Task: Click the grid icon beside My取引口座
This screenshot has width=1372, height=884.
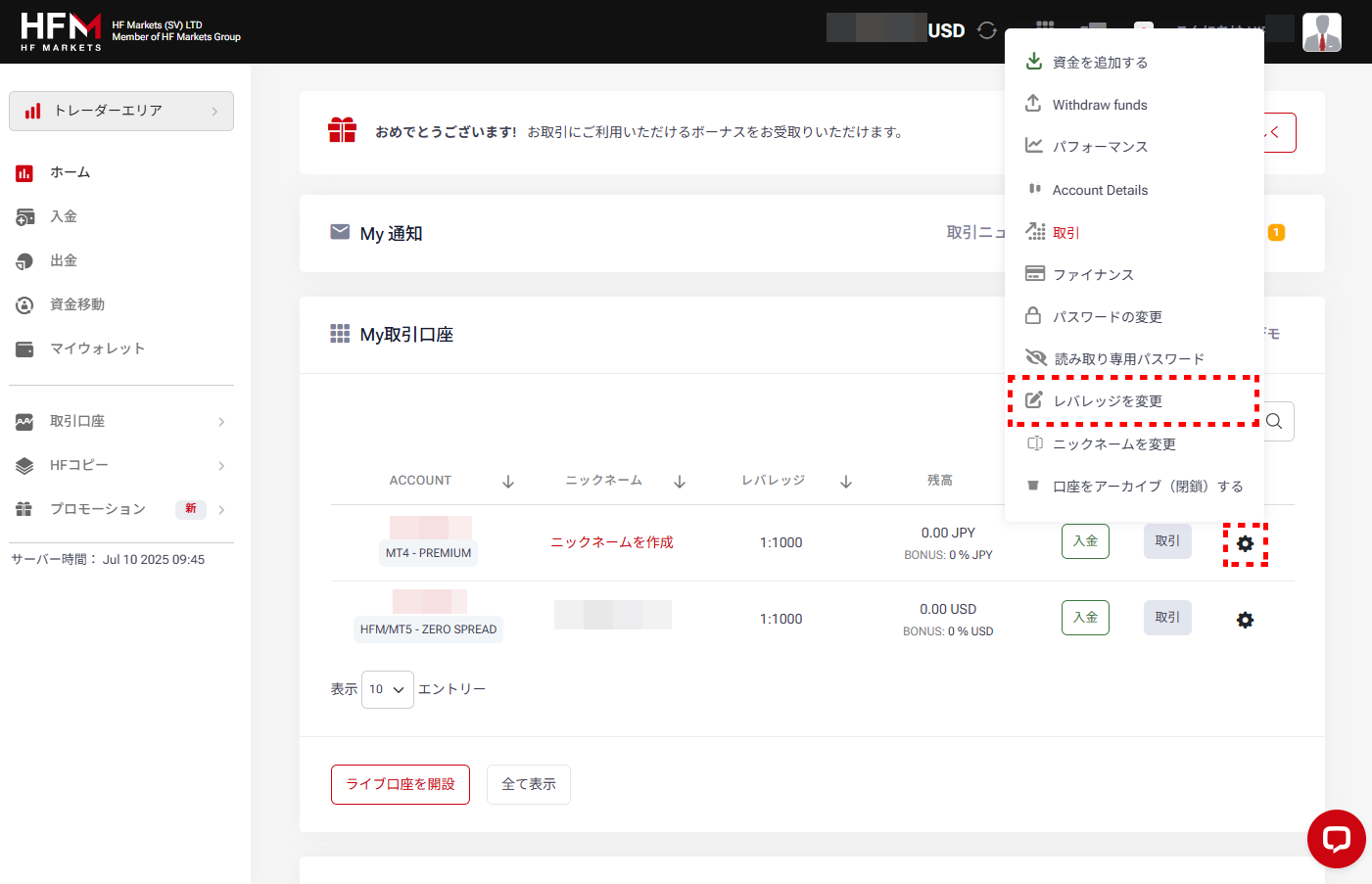Action: (340, 334)
